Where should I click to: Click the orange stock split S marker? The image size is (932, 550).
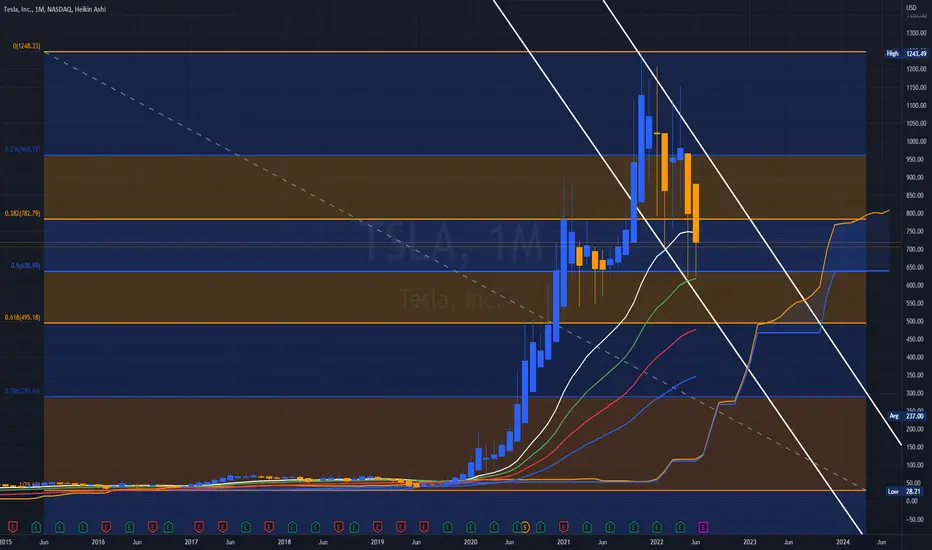pos(525,527)
